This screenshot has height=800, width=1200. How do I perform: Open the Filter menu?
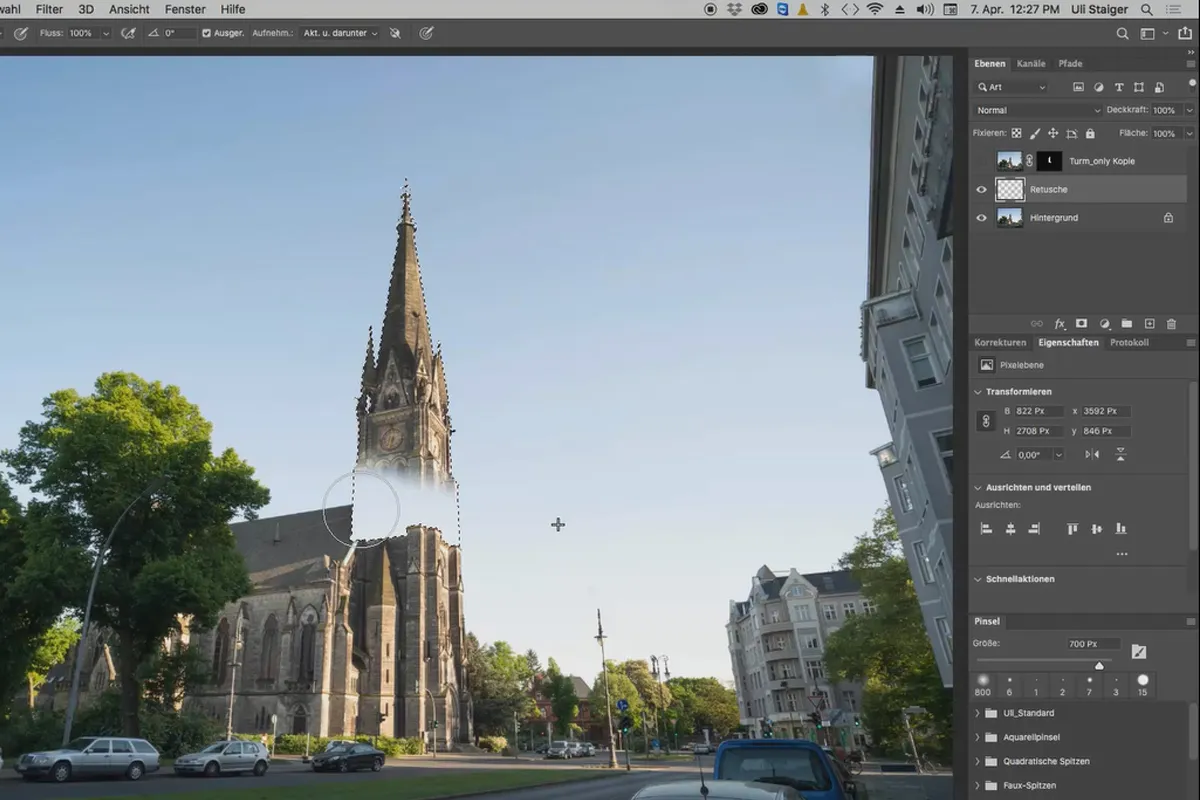(x=49, y=9)
